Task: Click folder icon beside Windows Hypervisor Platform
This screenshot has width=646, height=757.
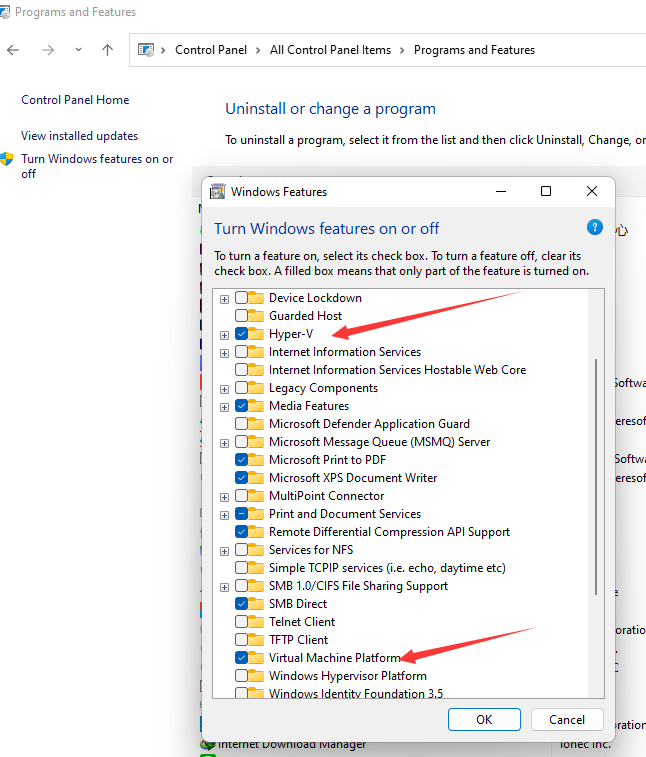Action: click(256, 675)
